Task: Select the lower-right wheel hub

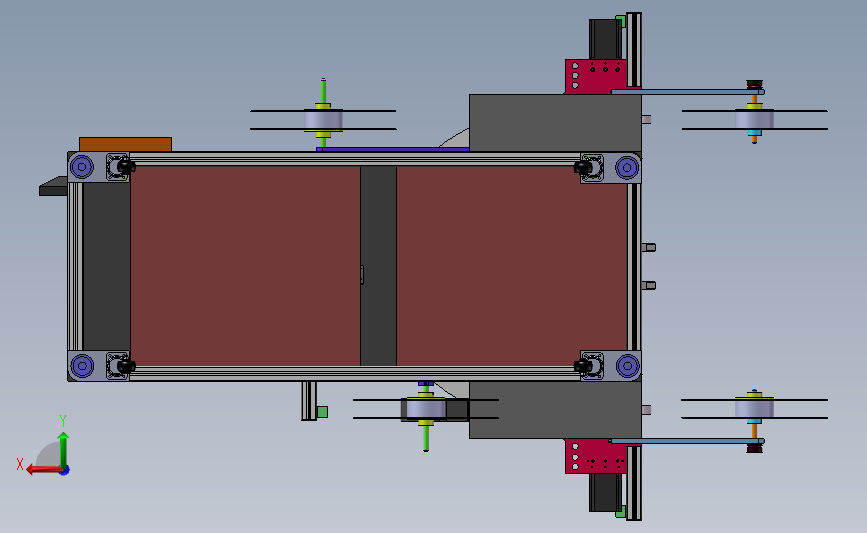Action: point(754,409)
